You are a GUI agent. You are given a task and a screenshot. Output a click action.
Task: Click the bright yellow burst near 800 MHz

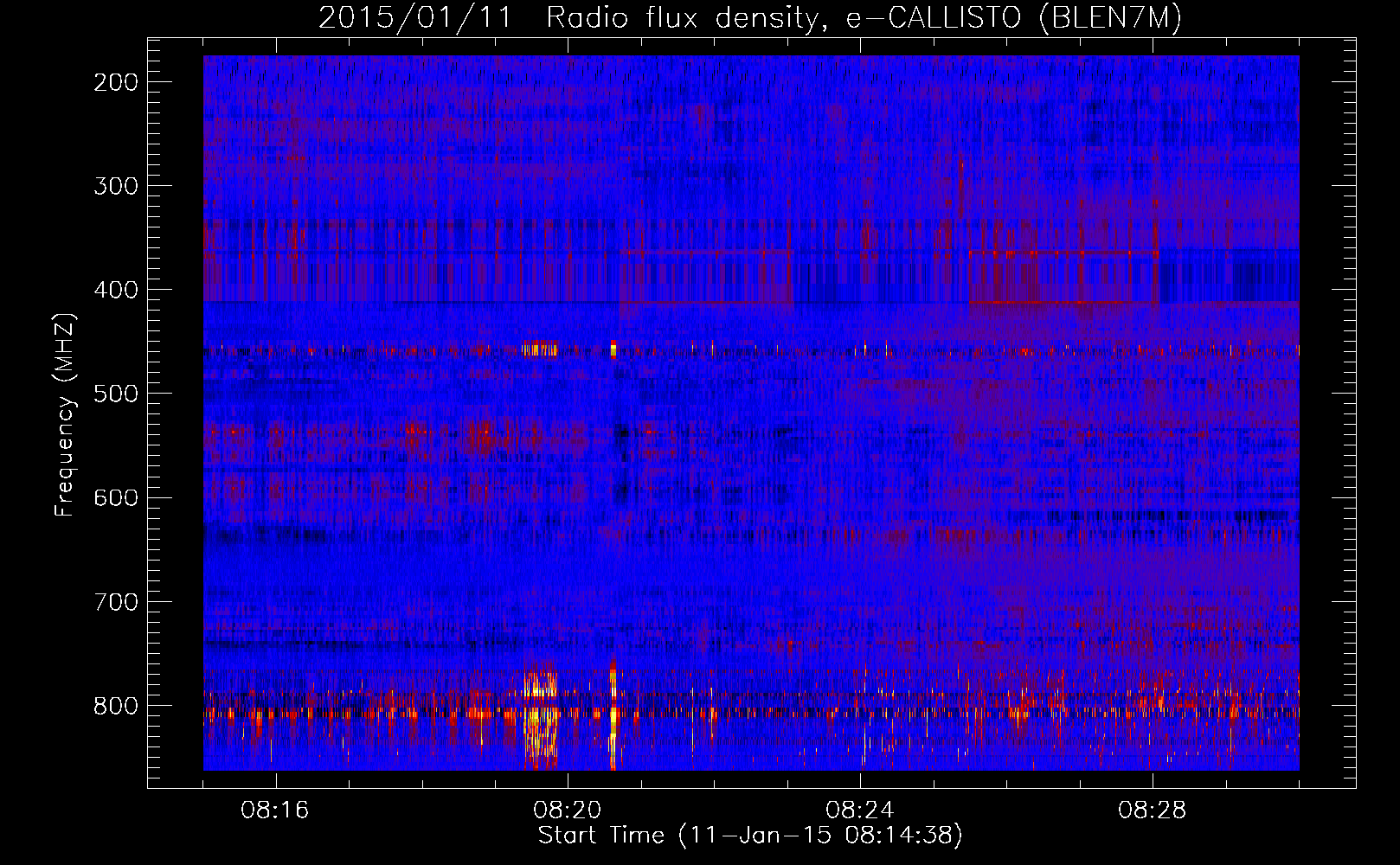point(541,714)
